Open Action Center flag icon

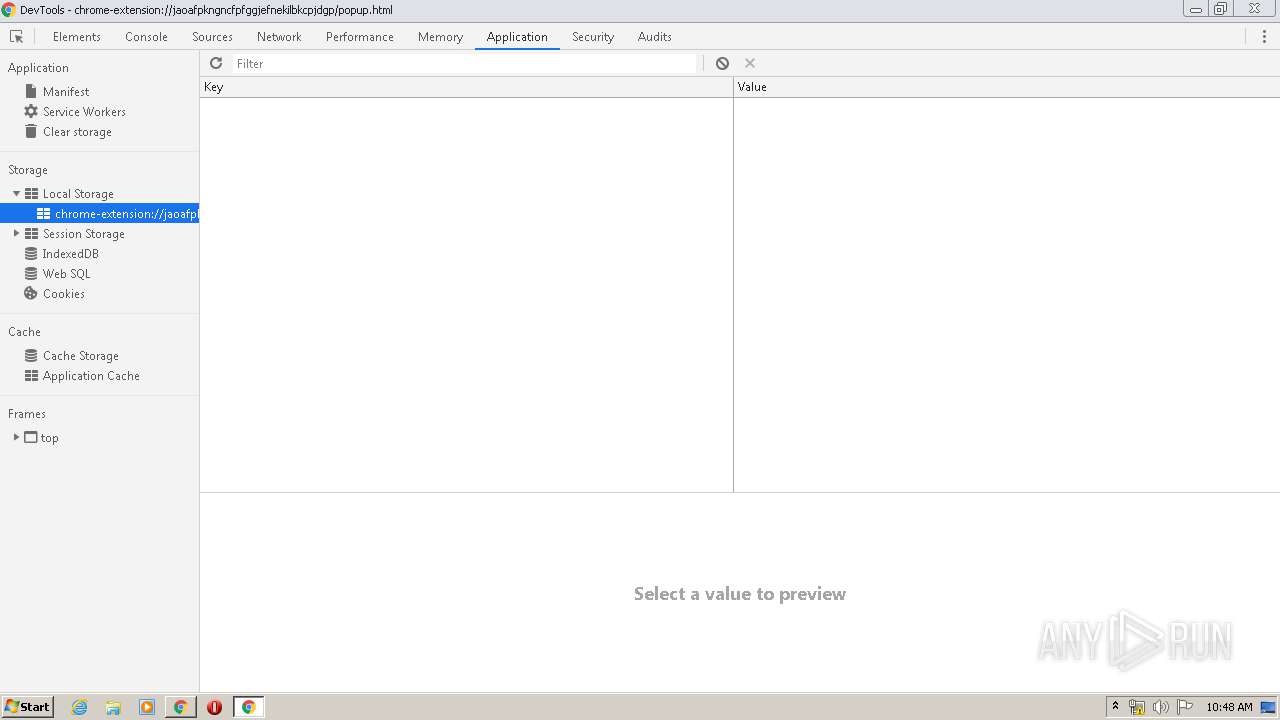coord(1185,707)
